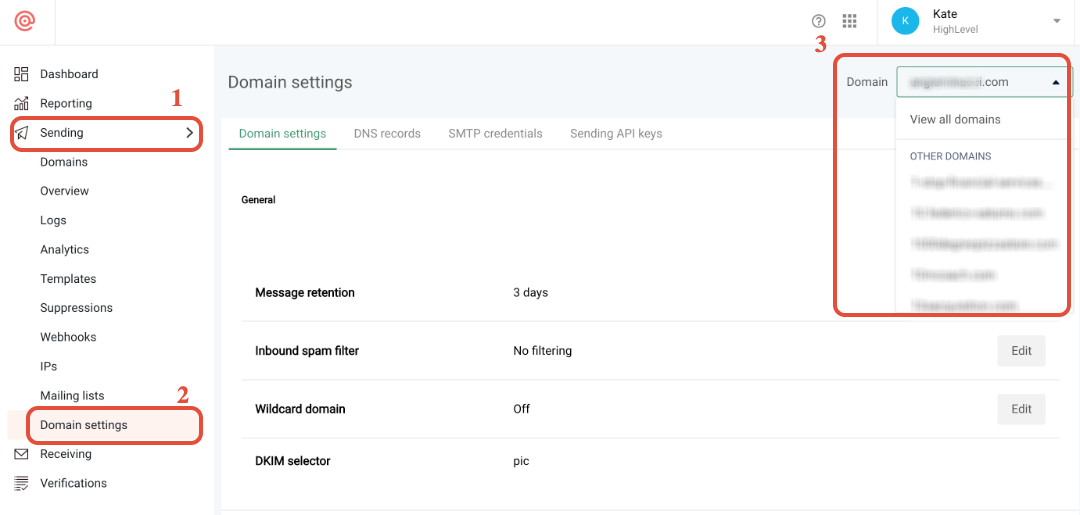Screen dimensions: 1080x515
Task: Open the apps grid icon
Action: click(x=850, y=21)
